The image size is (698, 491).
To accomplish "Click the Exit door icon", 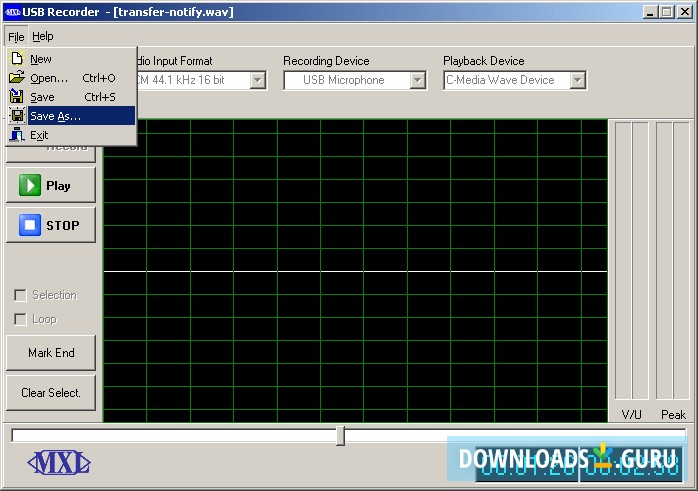I will click(17, 135).
